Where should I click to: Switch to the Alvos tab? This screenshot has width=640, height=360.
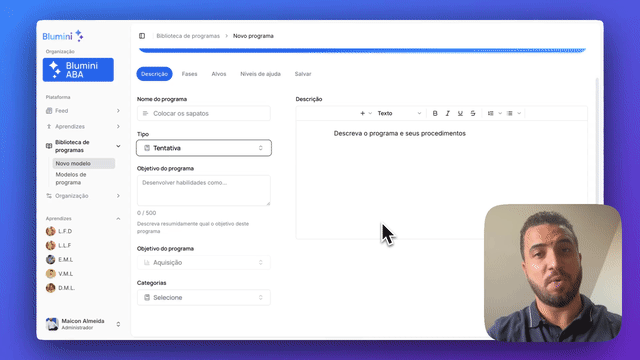219,74
